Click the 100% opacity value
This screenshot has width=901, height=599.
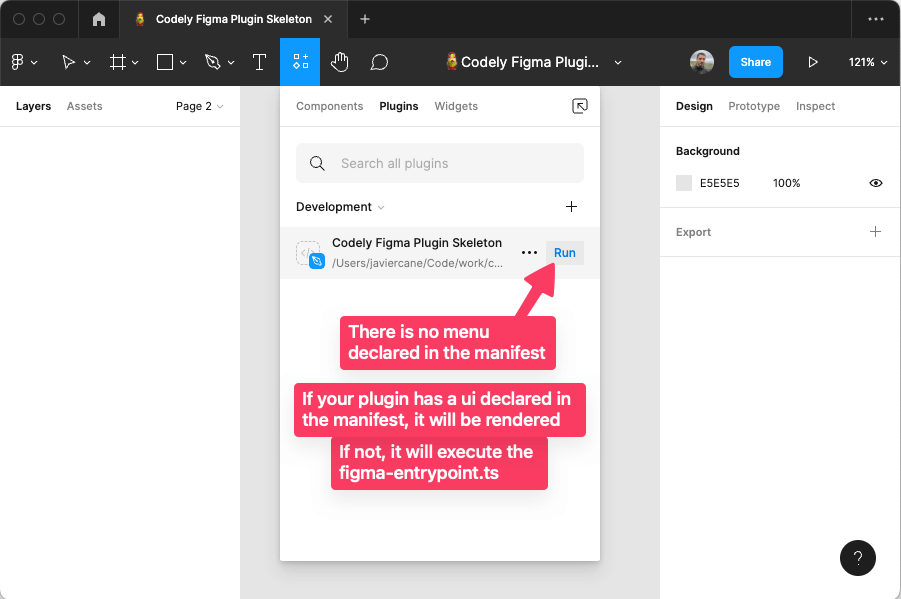[x=786, y=183]
